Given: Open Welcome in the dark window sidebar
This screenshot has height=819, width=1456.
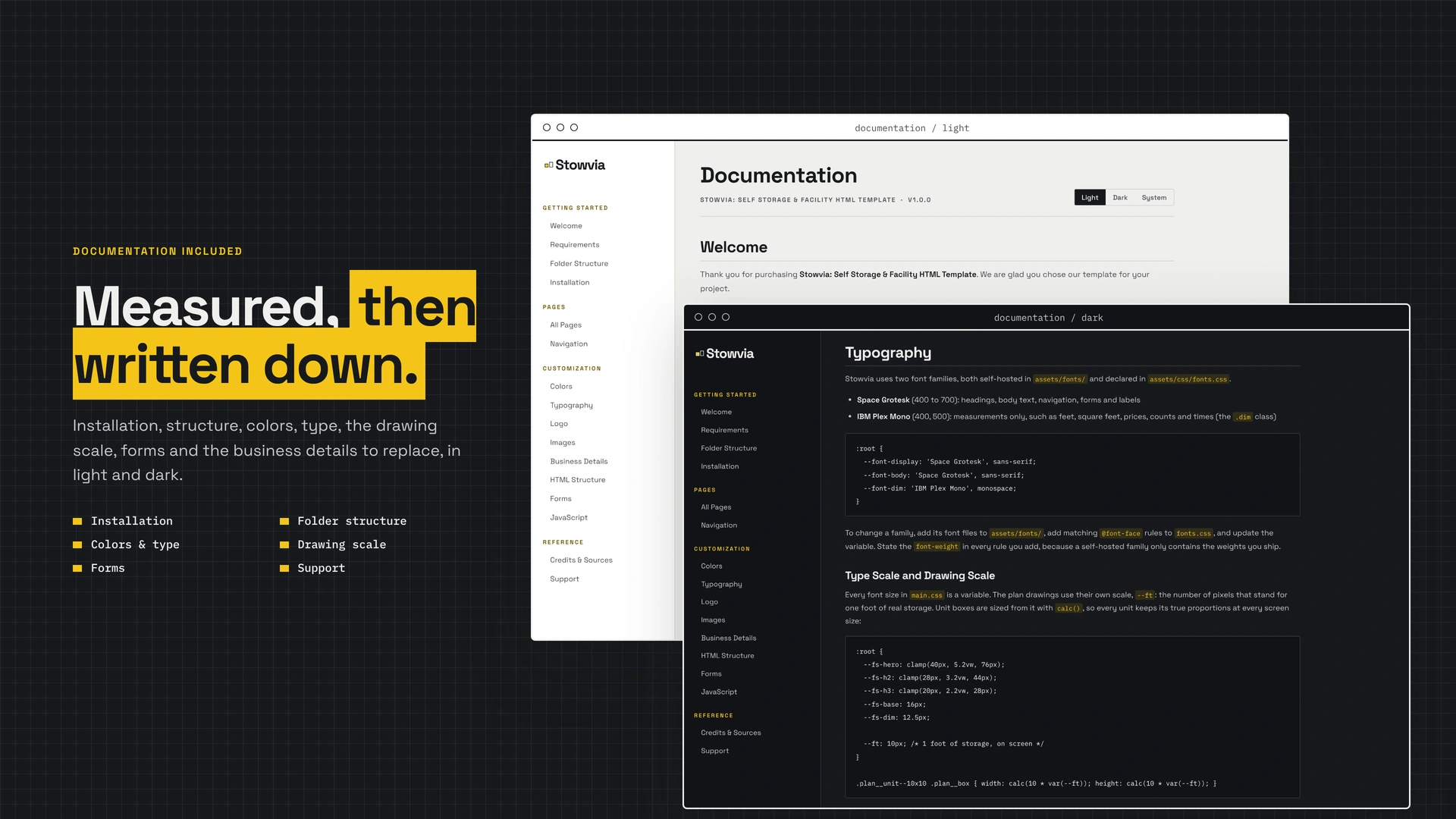Looking at the screenshot, I should (717, 413).
